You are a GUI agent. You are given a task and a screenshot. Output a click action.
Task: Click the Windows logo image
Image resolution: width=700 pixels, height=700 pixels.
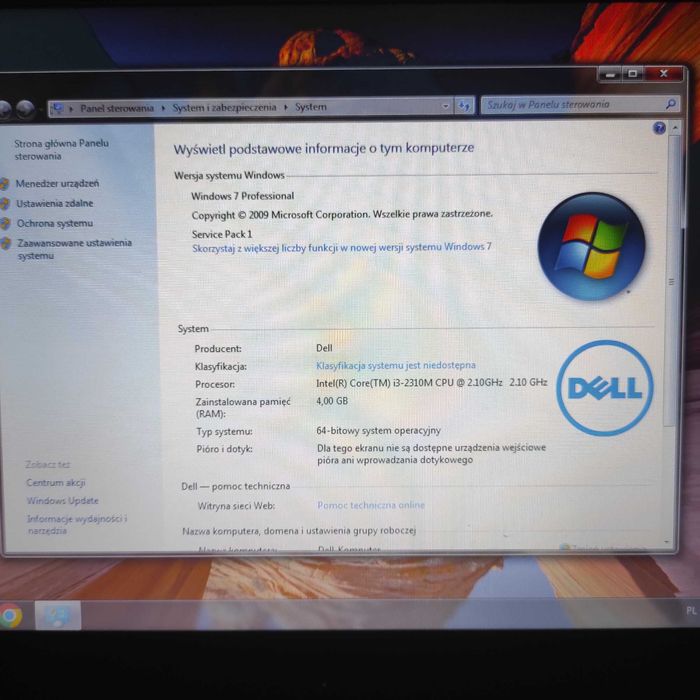point(592,246)
